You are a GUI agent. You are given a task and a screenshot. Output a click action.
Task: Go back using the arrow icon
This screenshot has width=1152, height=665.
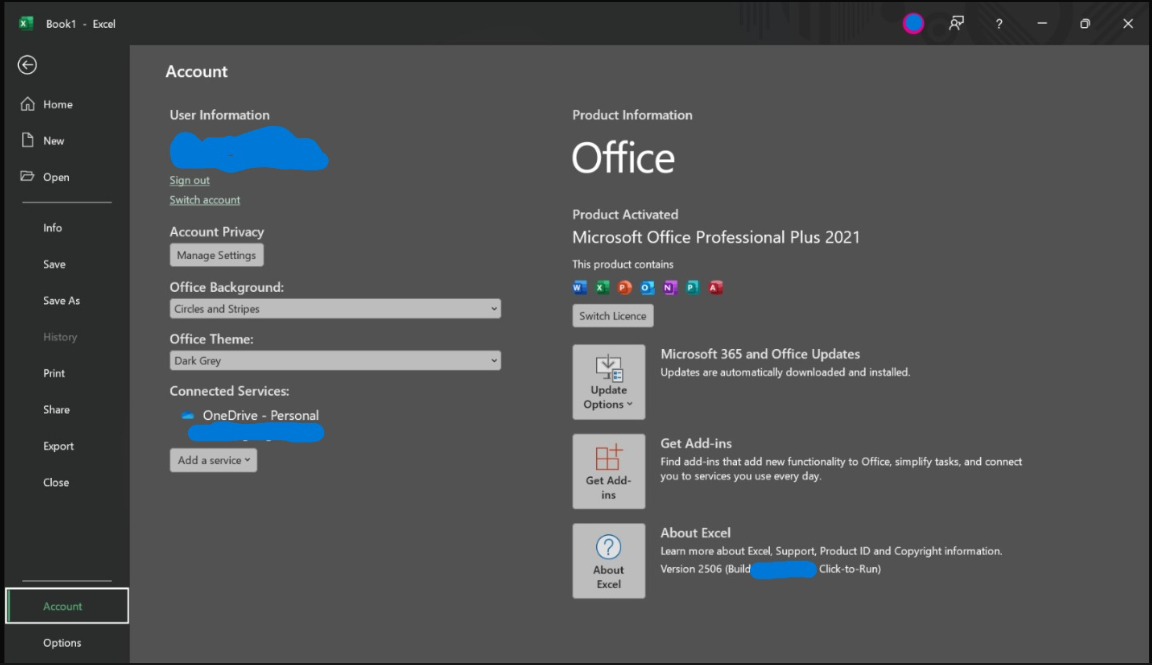(x=27, y=65)
